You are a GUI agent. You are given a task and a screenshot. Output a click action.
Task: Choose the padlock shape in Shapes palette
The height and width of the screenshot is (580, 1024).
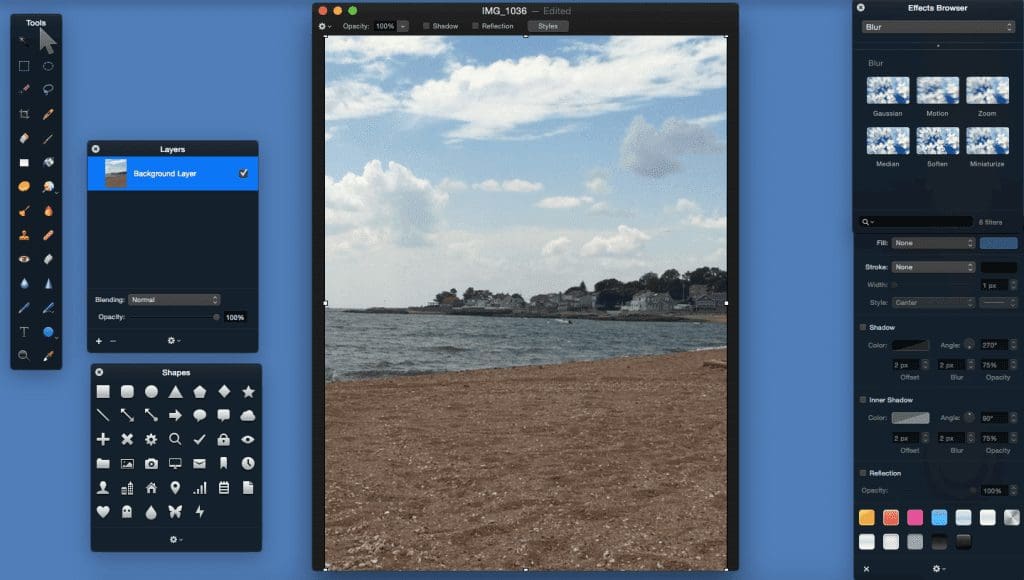point(223,439)
